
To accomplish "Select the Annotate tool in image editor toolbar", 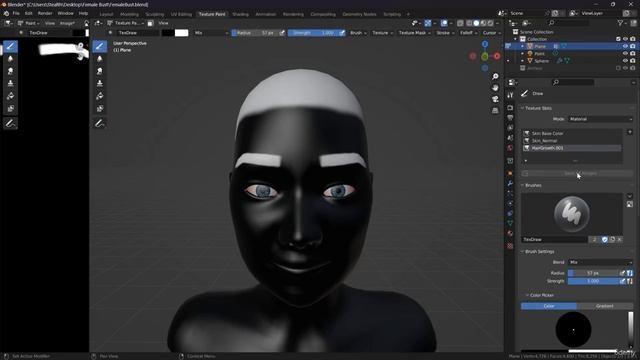I will 10,123.
